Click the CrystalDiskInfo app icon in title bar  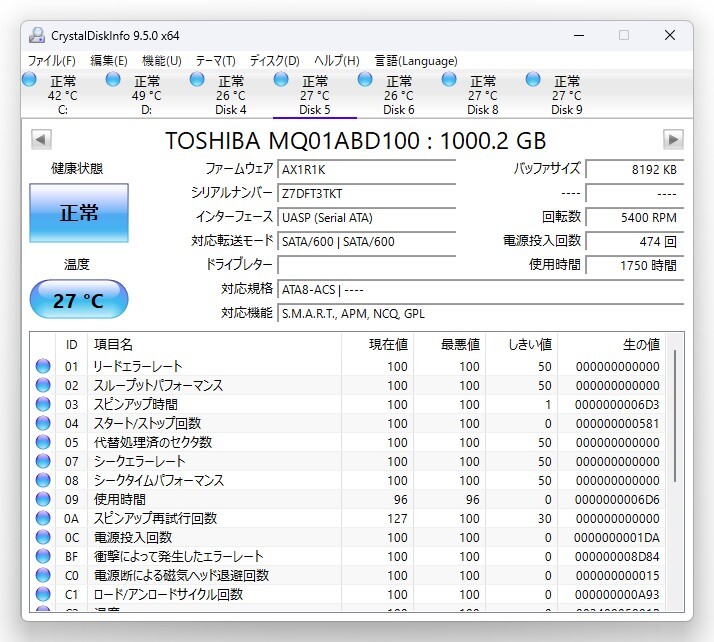(37, 35)
